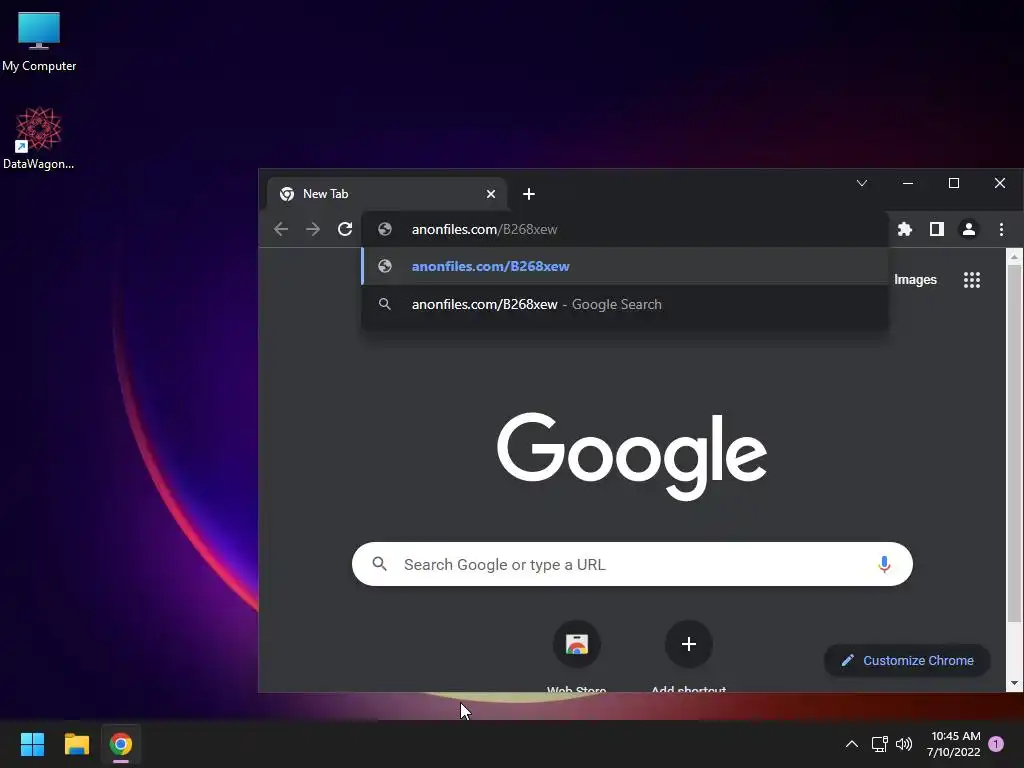Open the Windows Start menu
The height and width of the screenshot is (768, 1024).
click(x=32, y=744)
